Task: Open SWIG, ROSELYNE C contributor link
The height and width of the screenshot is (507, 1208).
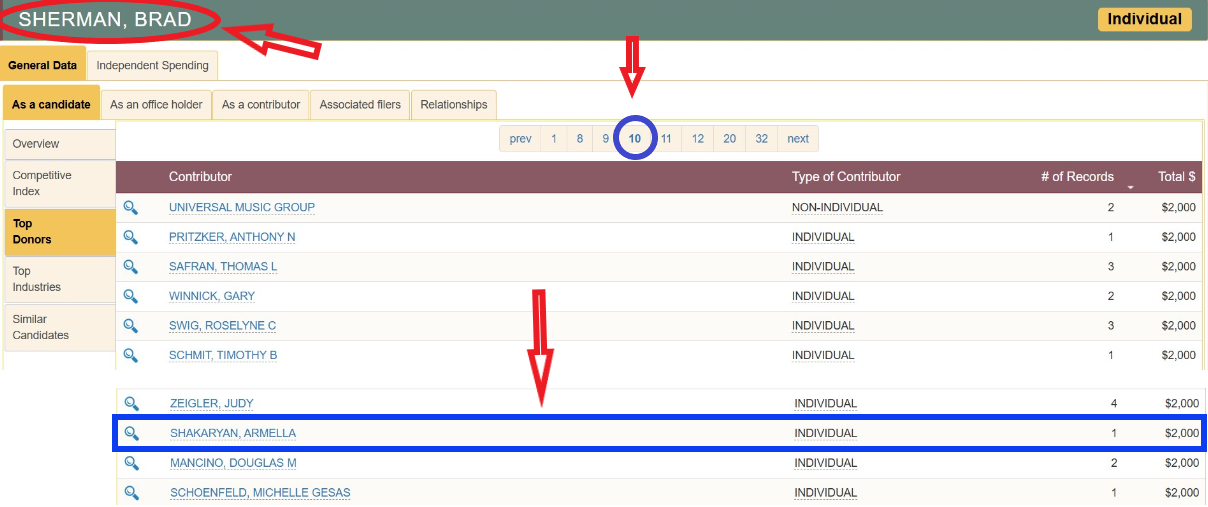Action: 222,326
